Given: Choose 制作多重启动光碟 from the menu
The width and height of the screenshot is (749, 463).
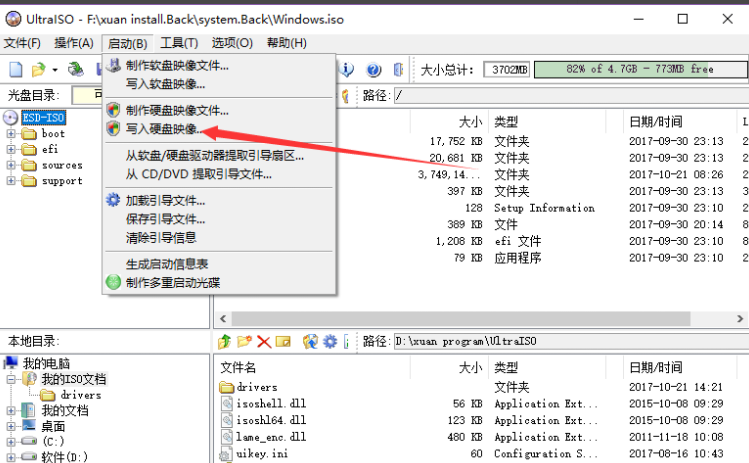Looking at the screenshot, I should coord(172,282).
